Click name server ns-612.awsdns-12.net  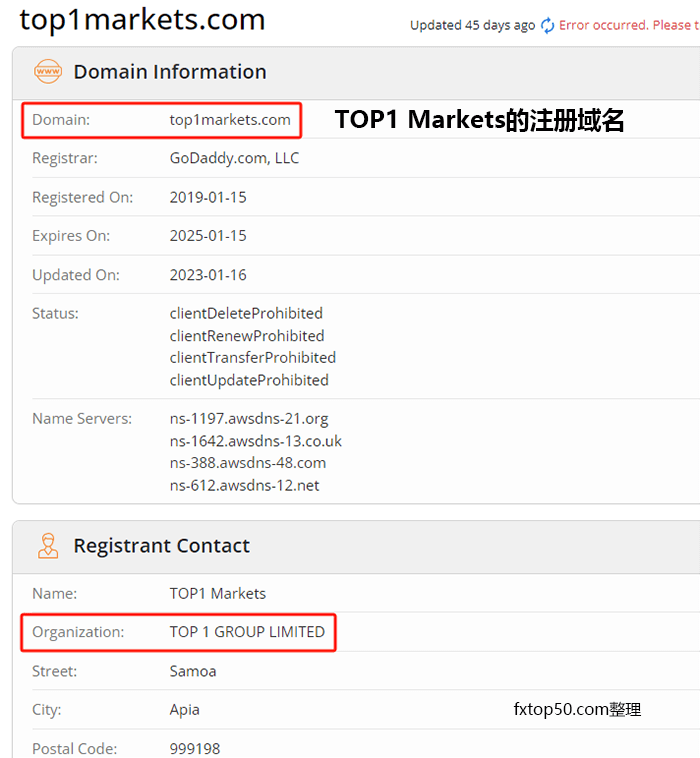[245, 486]
